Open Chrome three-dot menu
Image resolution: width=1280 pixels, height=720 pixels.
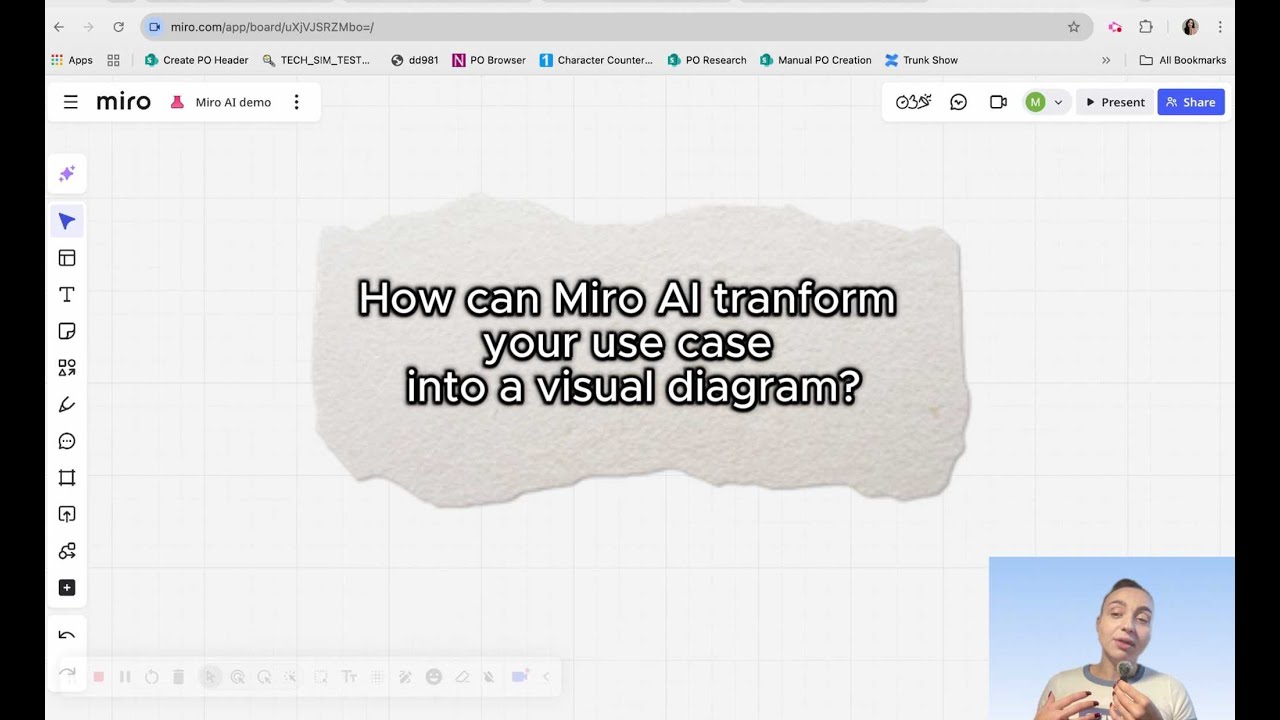point(1220,27)
